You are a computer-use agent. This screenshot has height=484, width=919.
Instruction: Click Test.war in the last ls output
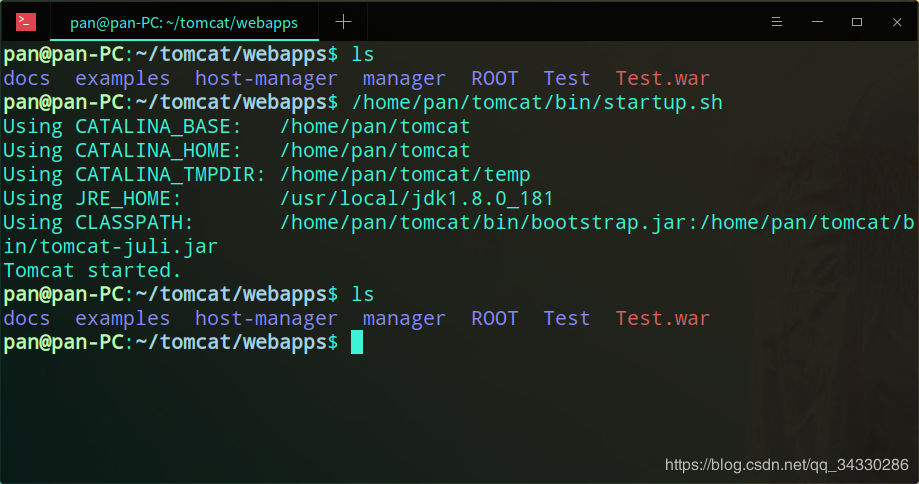(662, 318)
